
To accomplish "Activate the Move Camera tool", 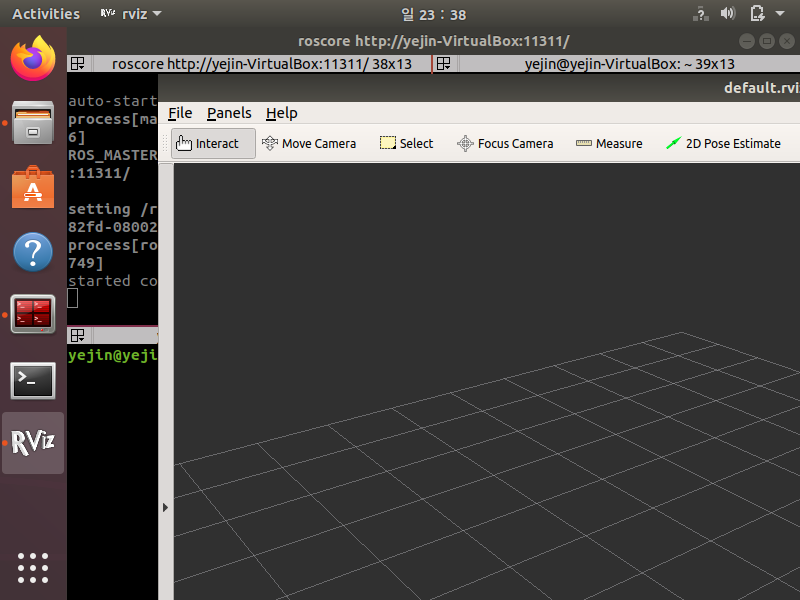I will pyautogui.click(x=309, y=143).
